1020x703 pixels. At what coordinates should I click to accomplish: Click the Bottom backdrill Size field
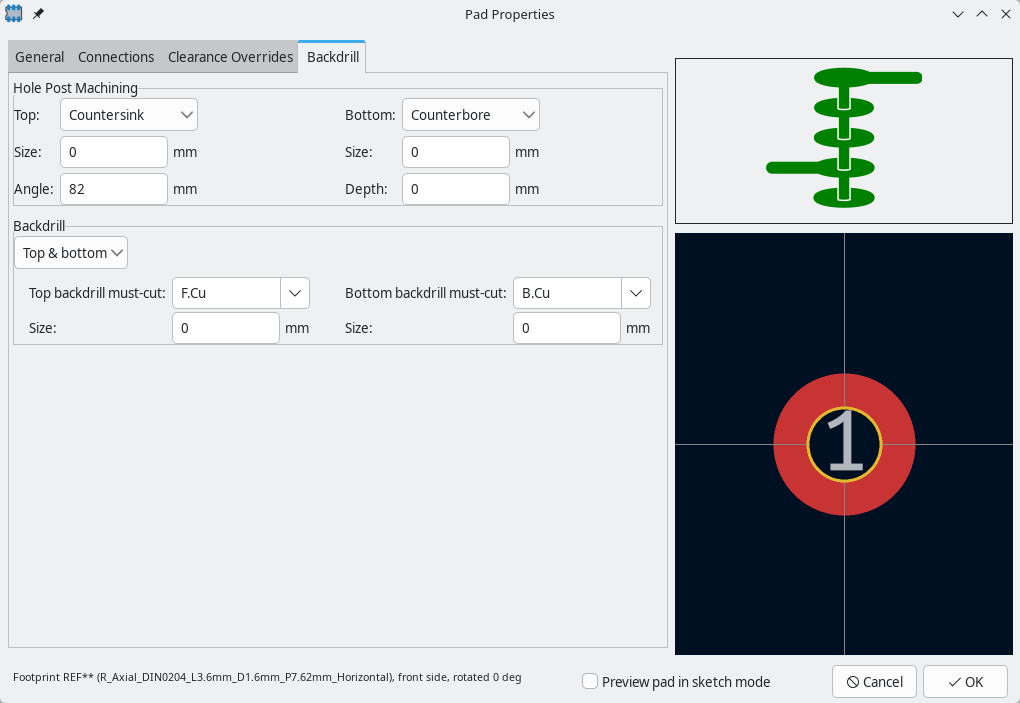(566, 328)
